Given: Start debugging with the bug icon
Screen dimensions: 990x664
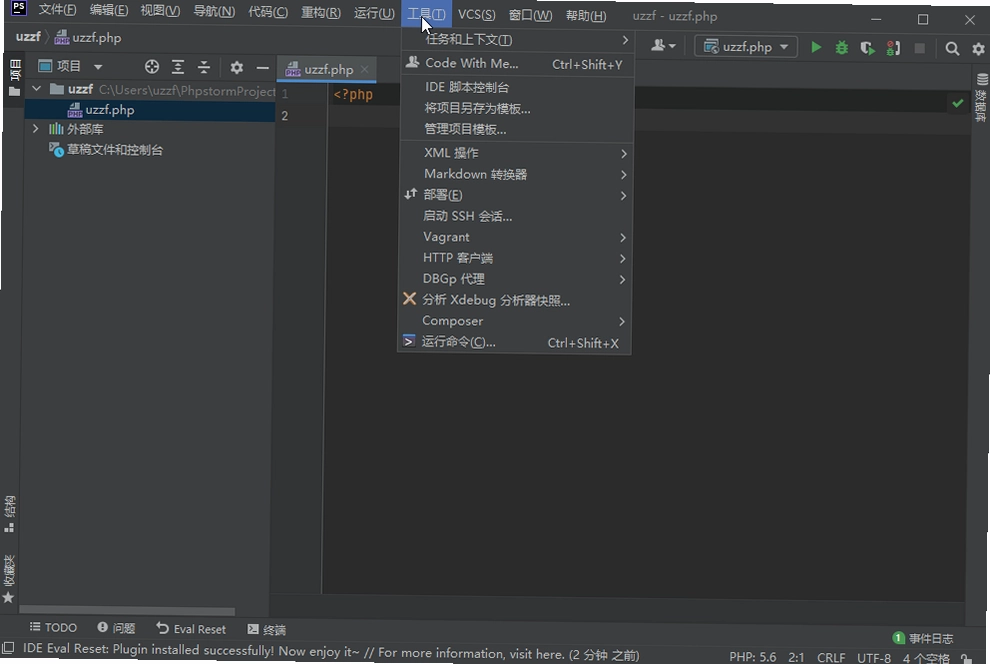Looking at the screenshot, I should pyautogui.click(x=842, y=47).
